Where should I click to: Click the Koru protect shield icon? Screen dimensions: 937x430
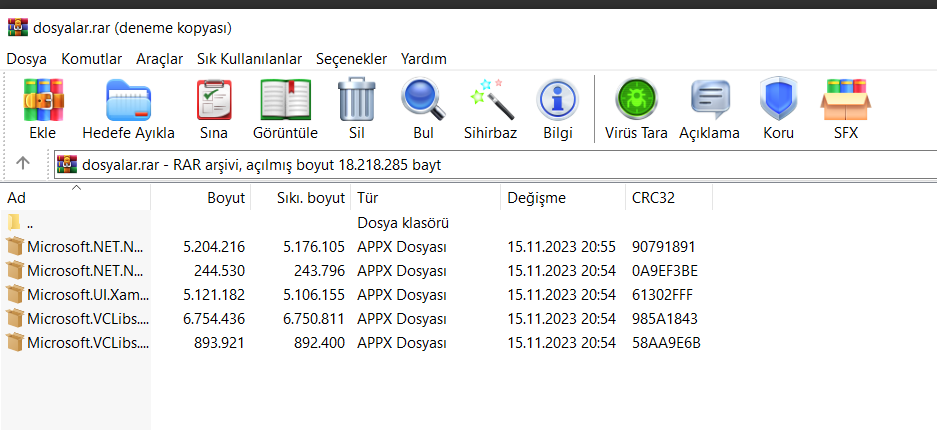point(778,101)
